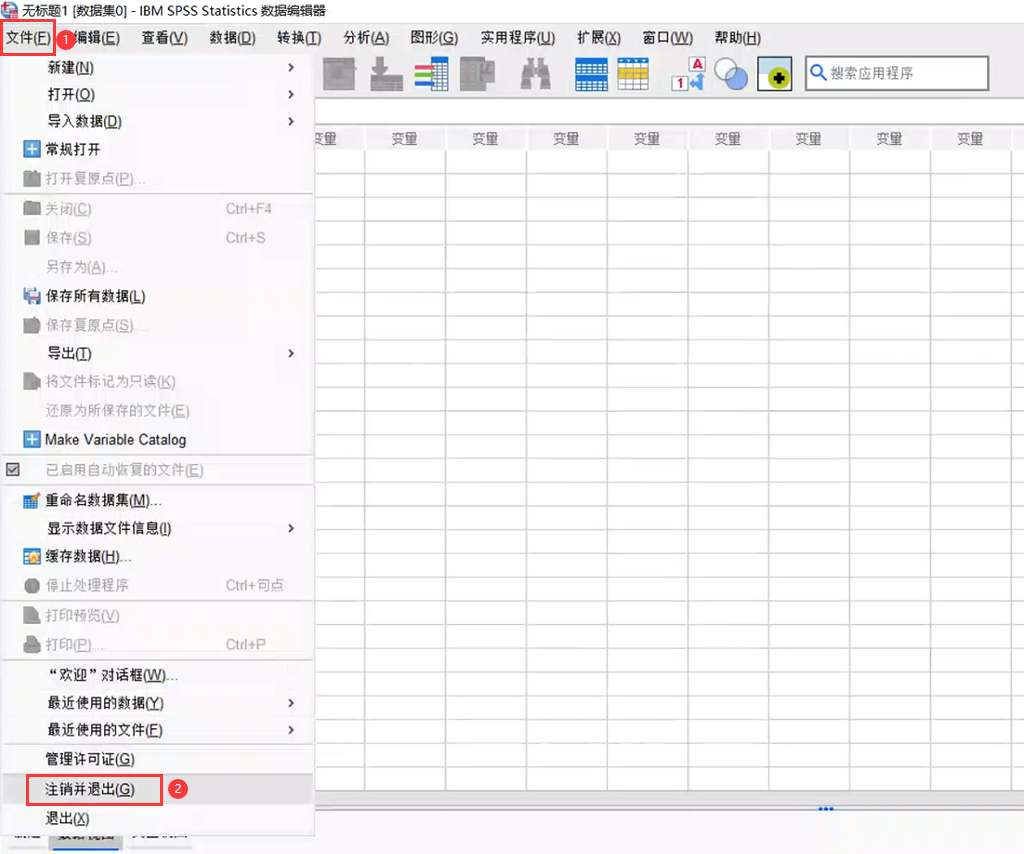Click the 搜索应用程序 search field

[895, 72]
